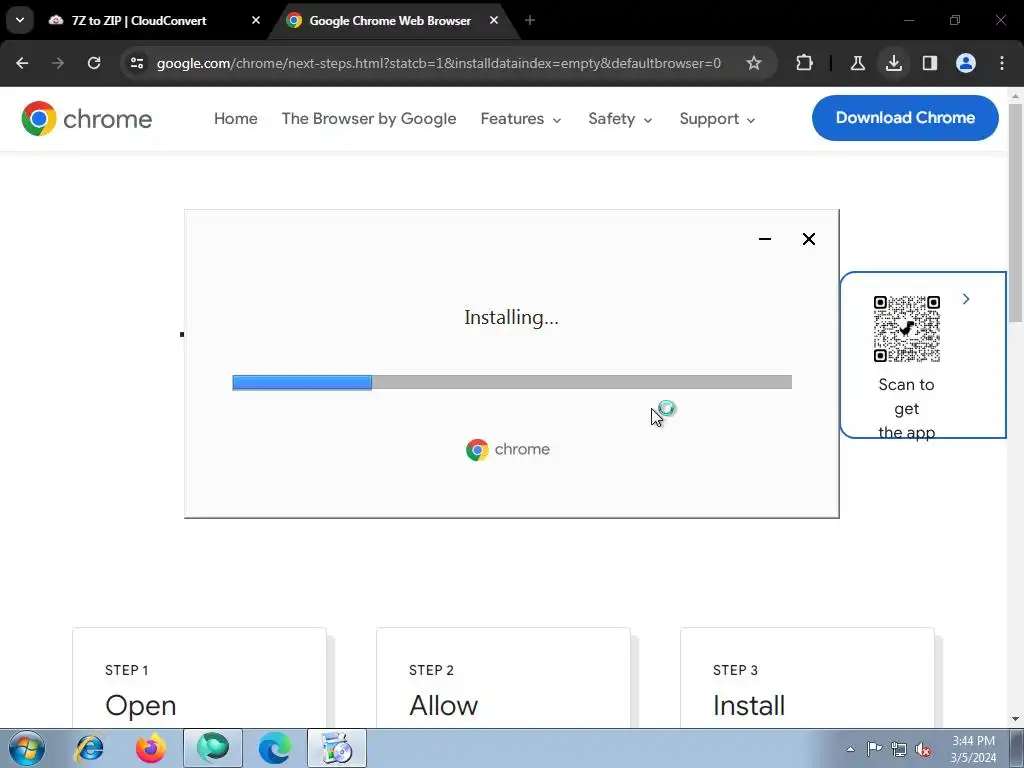Close the Installing dialog
This screenshot has height=768, width=1024.
(808, 239)
